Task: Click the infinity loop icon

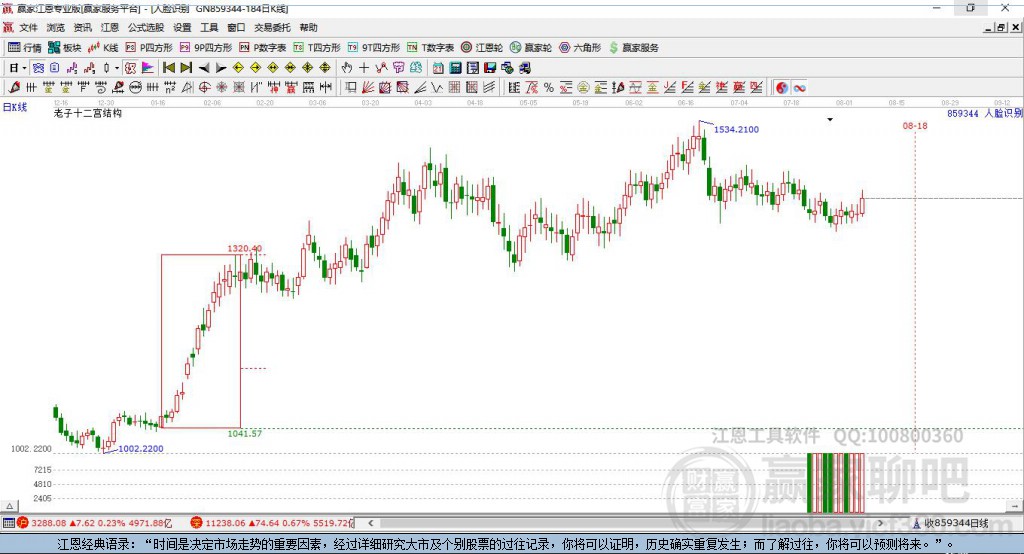Action: coord(799,88)
